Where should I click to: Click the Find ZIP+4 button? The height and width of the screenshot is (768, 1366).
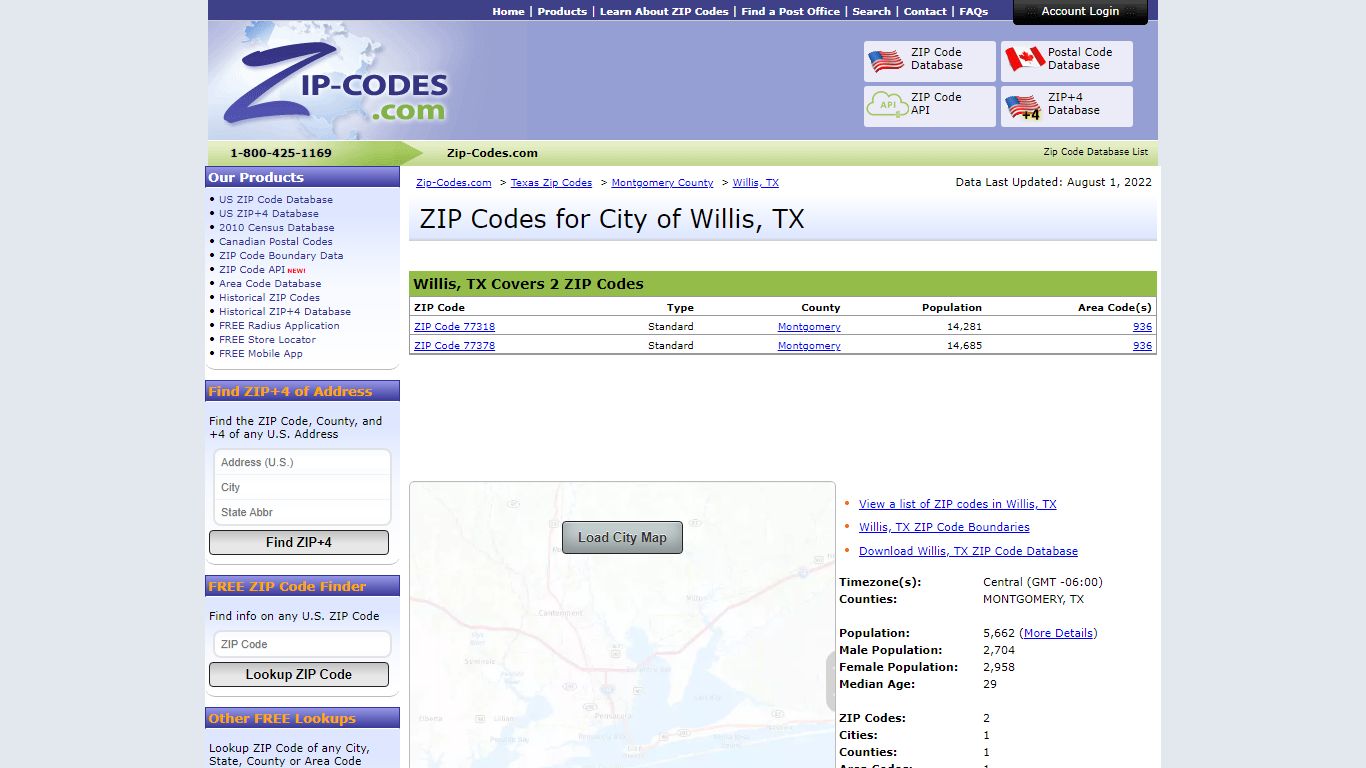point(299,542)
